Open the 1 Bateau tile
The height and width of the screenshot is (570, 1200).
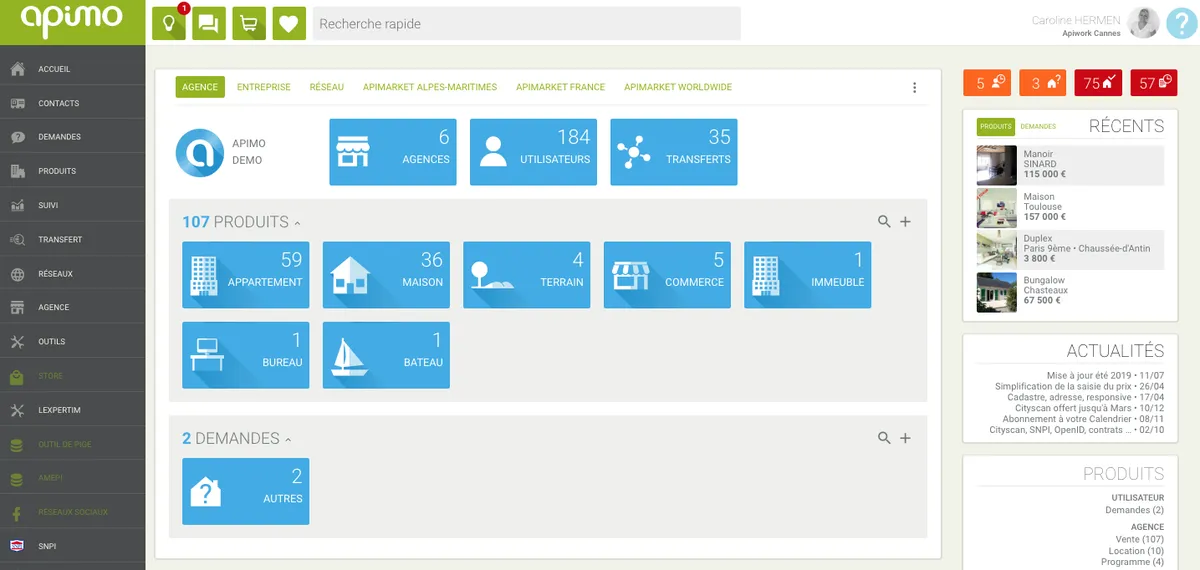386,355
